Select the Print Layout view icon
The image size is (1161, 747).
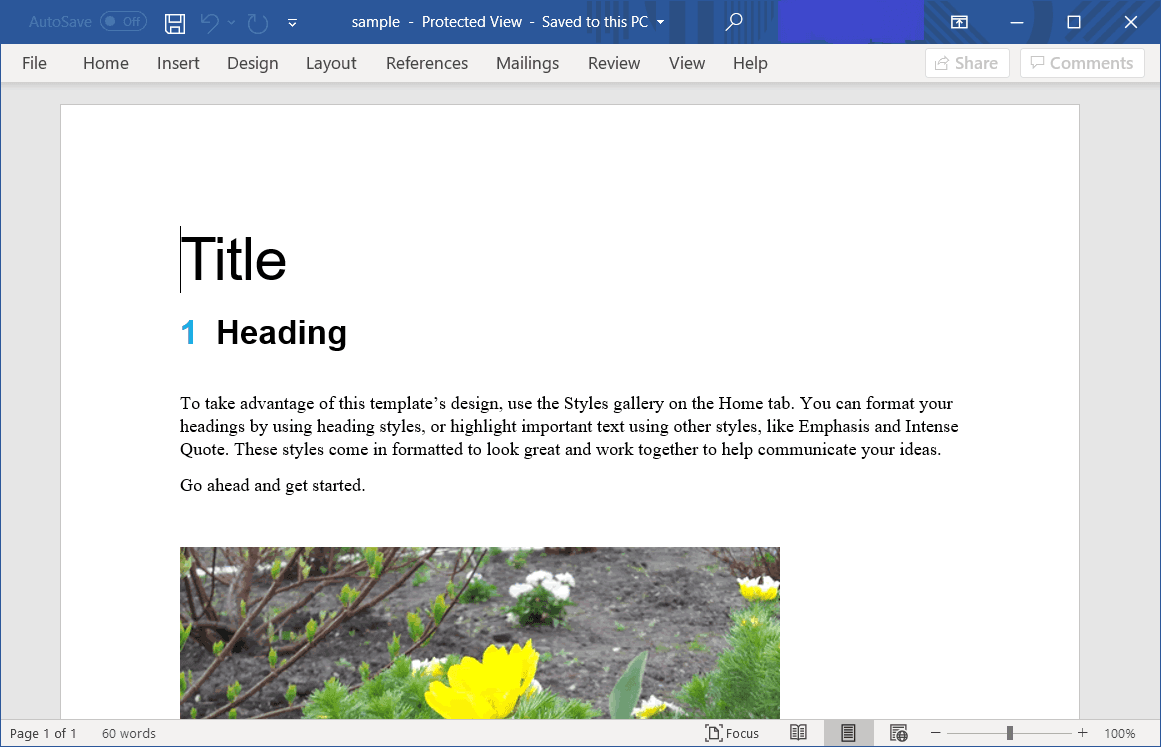[848, 733]
